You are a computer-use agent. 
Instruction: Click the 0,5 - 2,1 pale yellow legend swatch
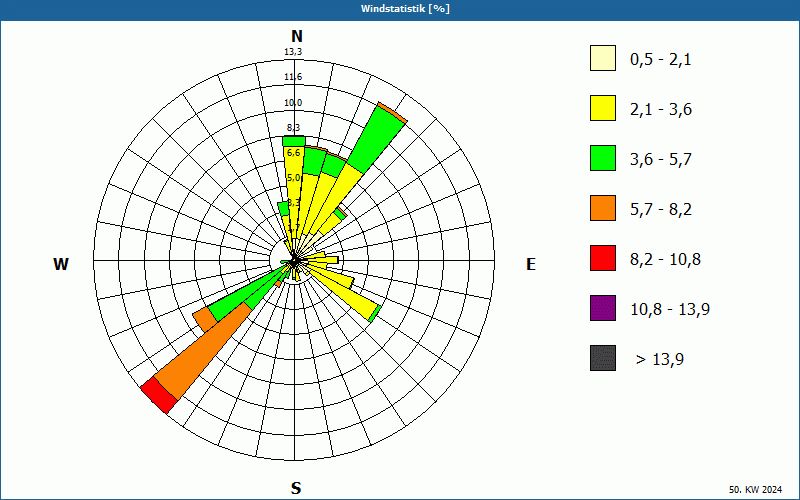click(x=603, y=58)
